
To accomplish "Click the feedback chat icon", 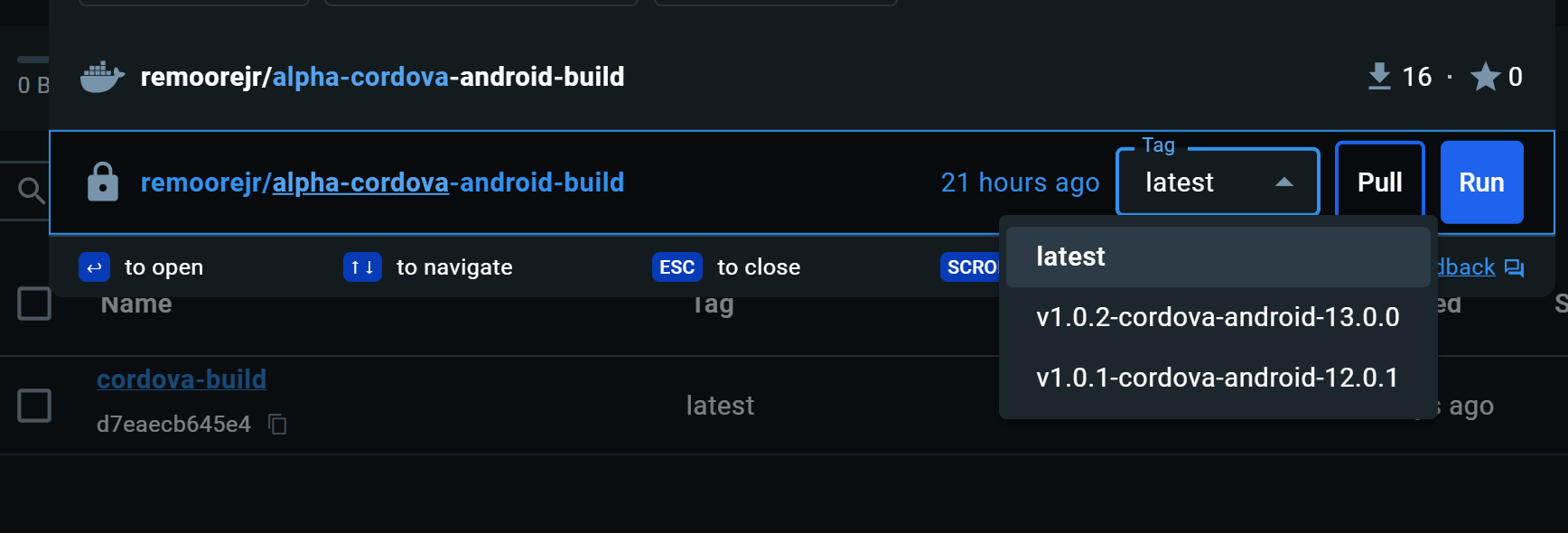I will point(1515,267).
